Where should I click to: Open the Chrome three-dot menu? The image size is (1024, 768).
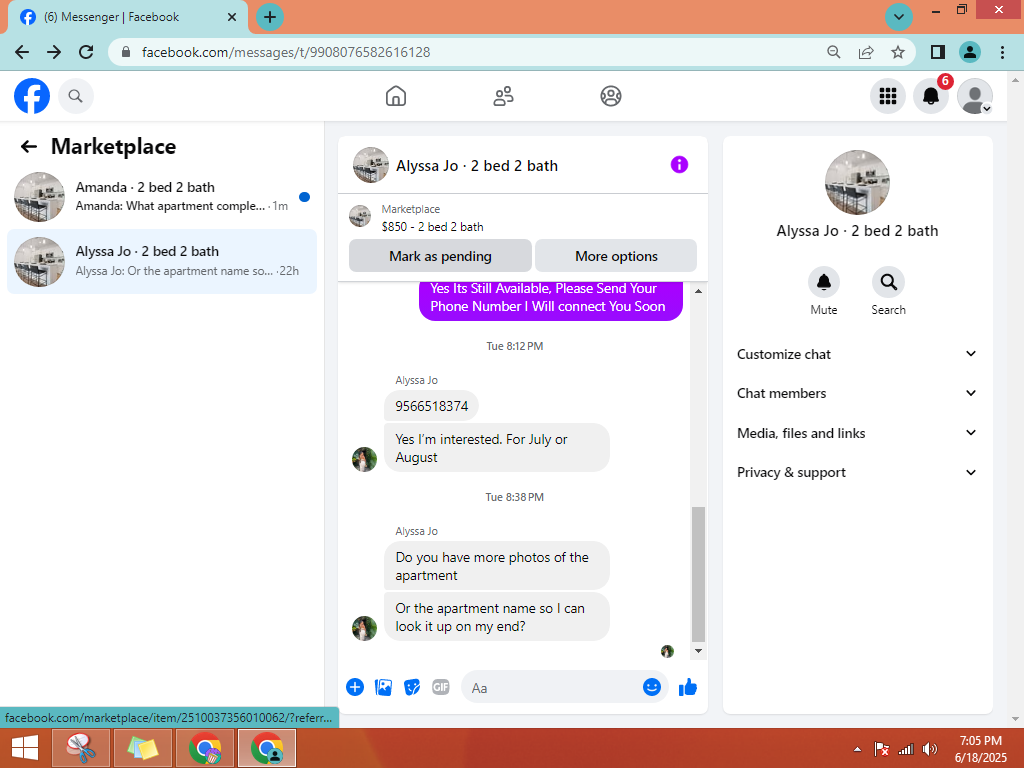(1002, 52)
